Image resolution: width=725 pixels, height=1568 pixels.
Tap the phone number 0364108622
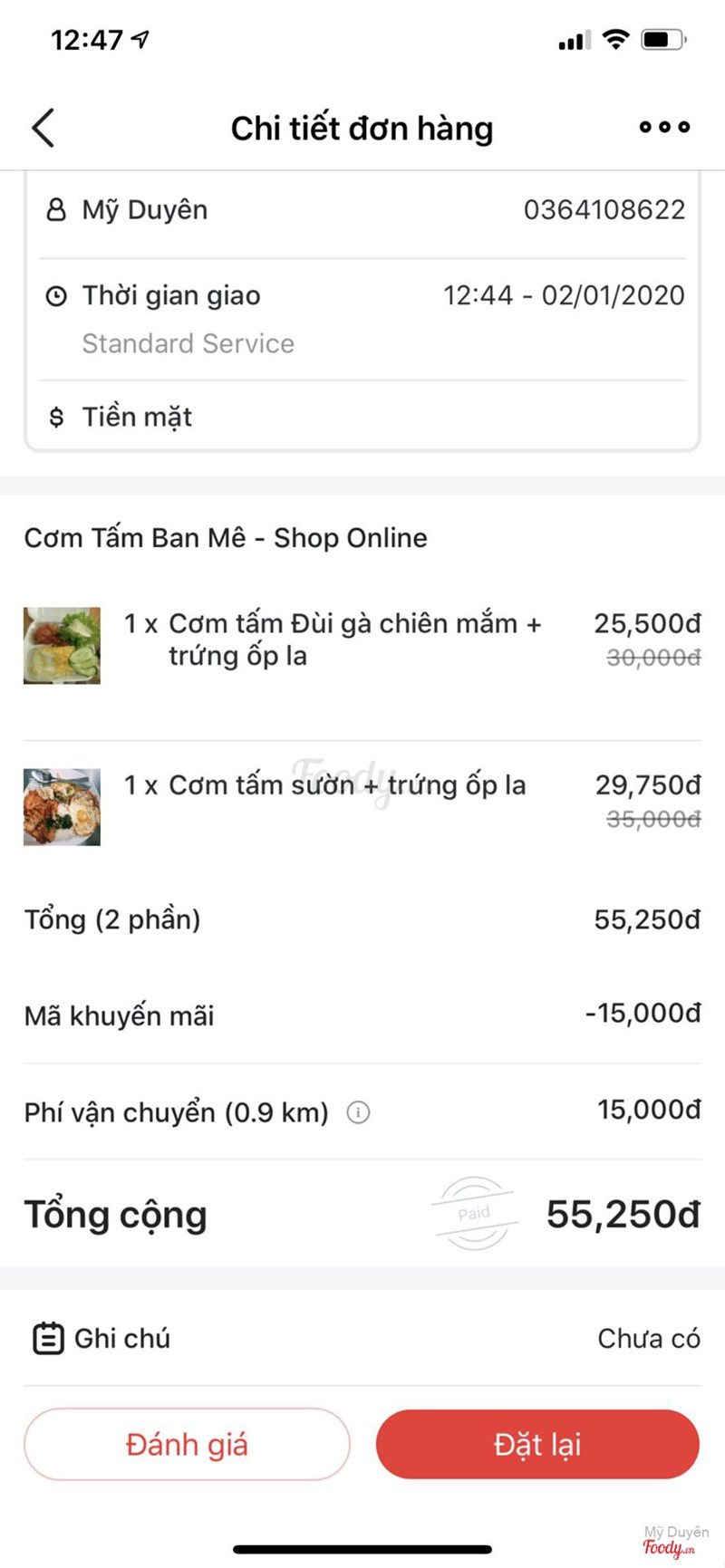[604, 210]
